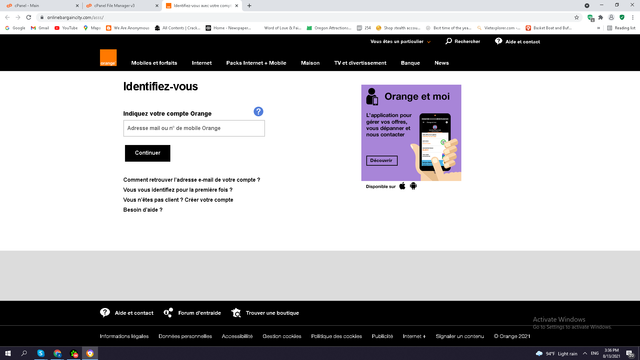Click the Apple App Store icon
The height and width of the screenshot is (360, 640).
point(402,186)
